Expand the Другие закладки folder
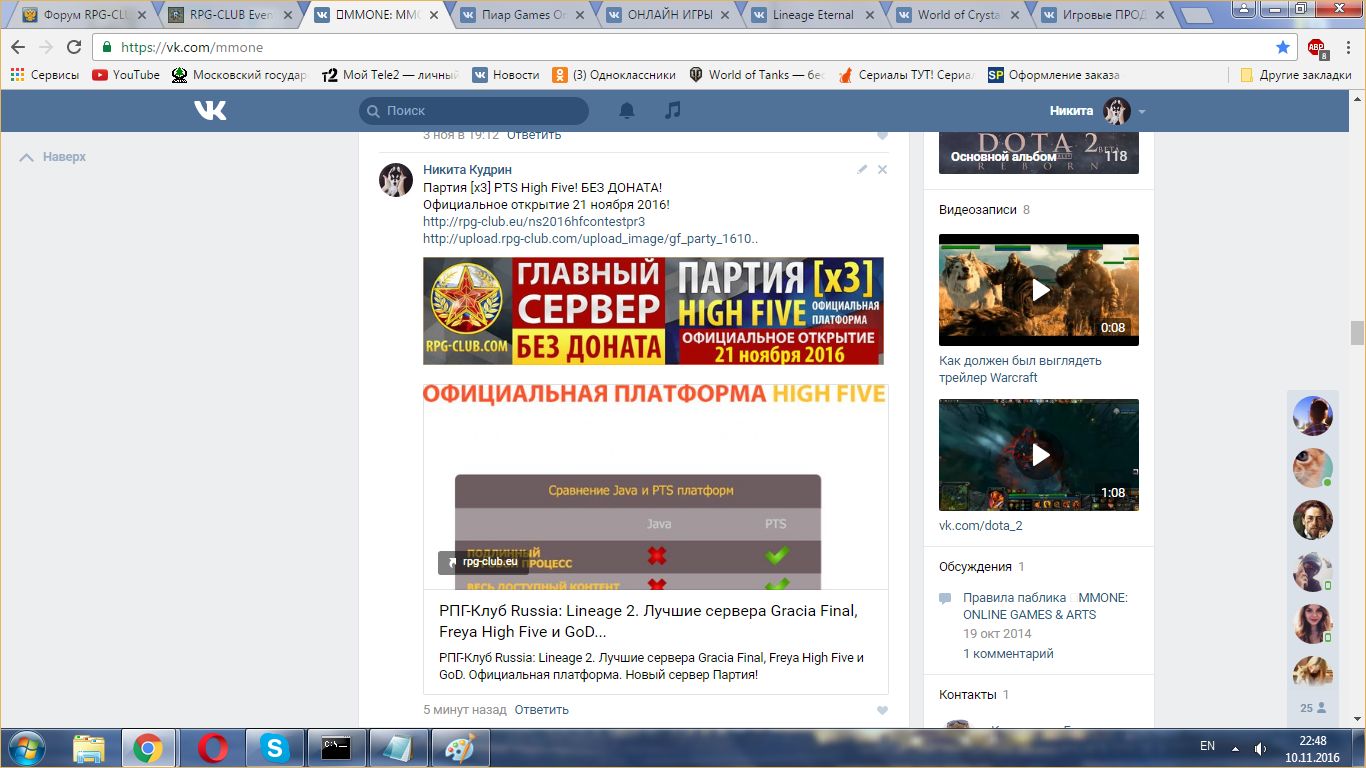The image size is (1366, 768). [1295, 75]
